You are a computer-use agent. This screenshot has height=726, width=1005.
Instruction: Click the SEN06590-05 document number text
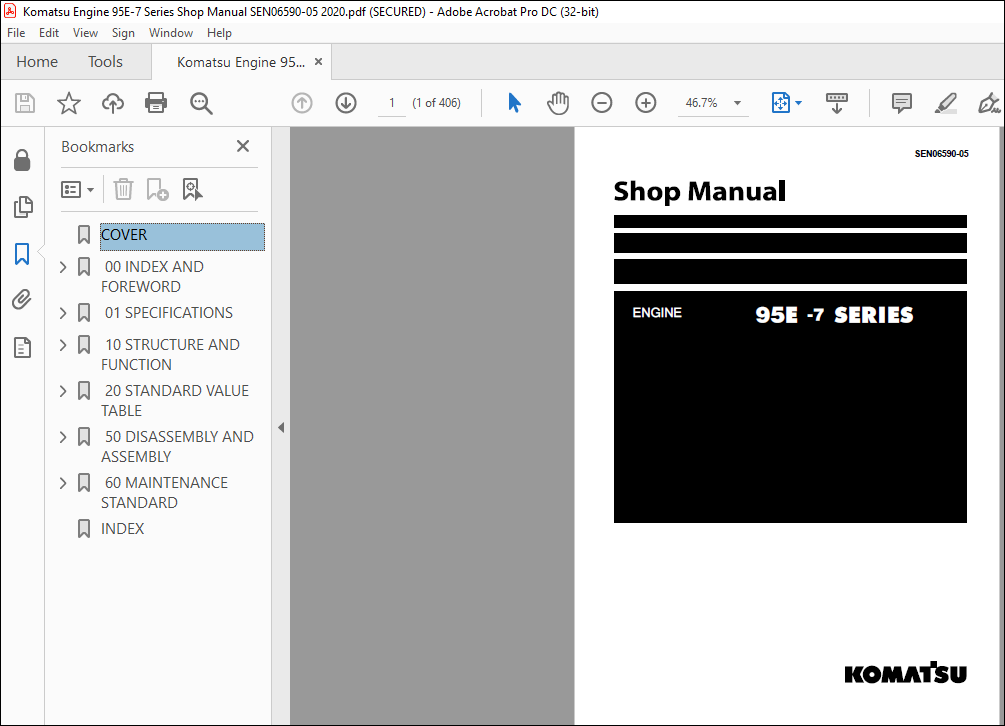coord(942,154)
